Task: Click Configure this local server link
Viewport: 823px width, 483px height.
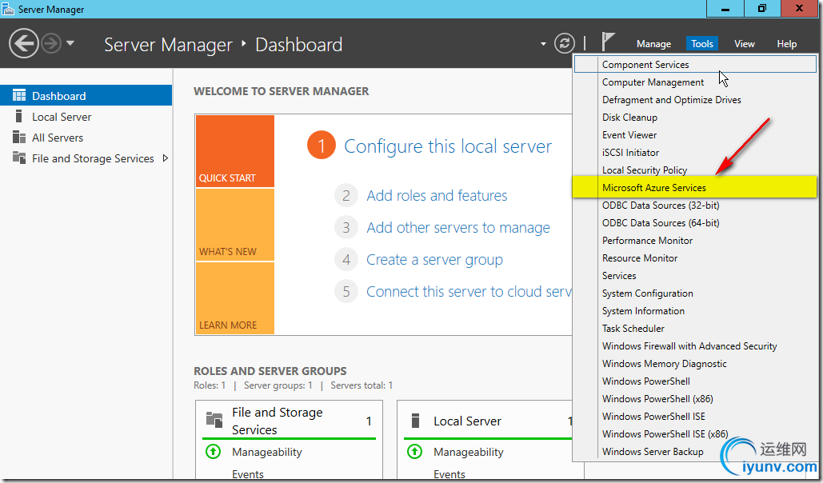Action: click(x=448, y=146)
